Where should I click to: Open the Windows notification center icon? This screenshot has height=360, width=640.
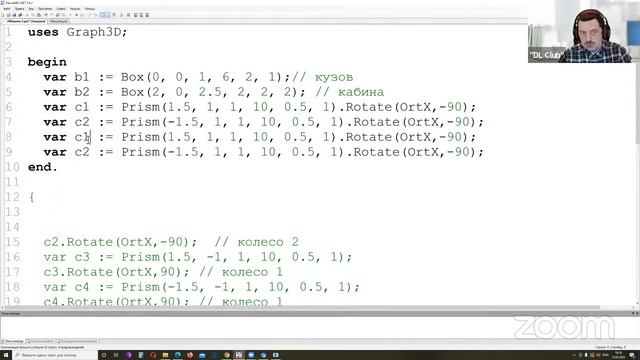click(632, 355)
